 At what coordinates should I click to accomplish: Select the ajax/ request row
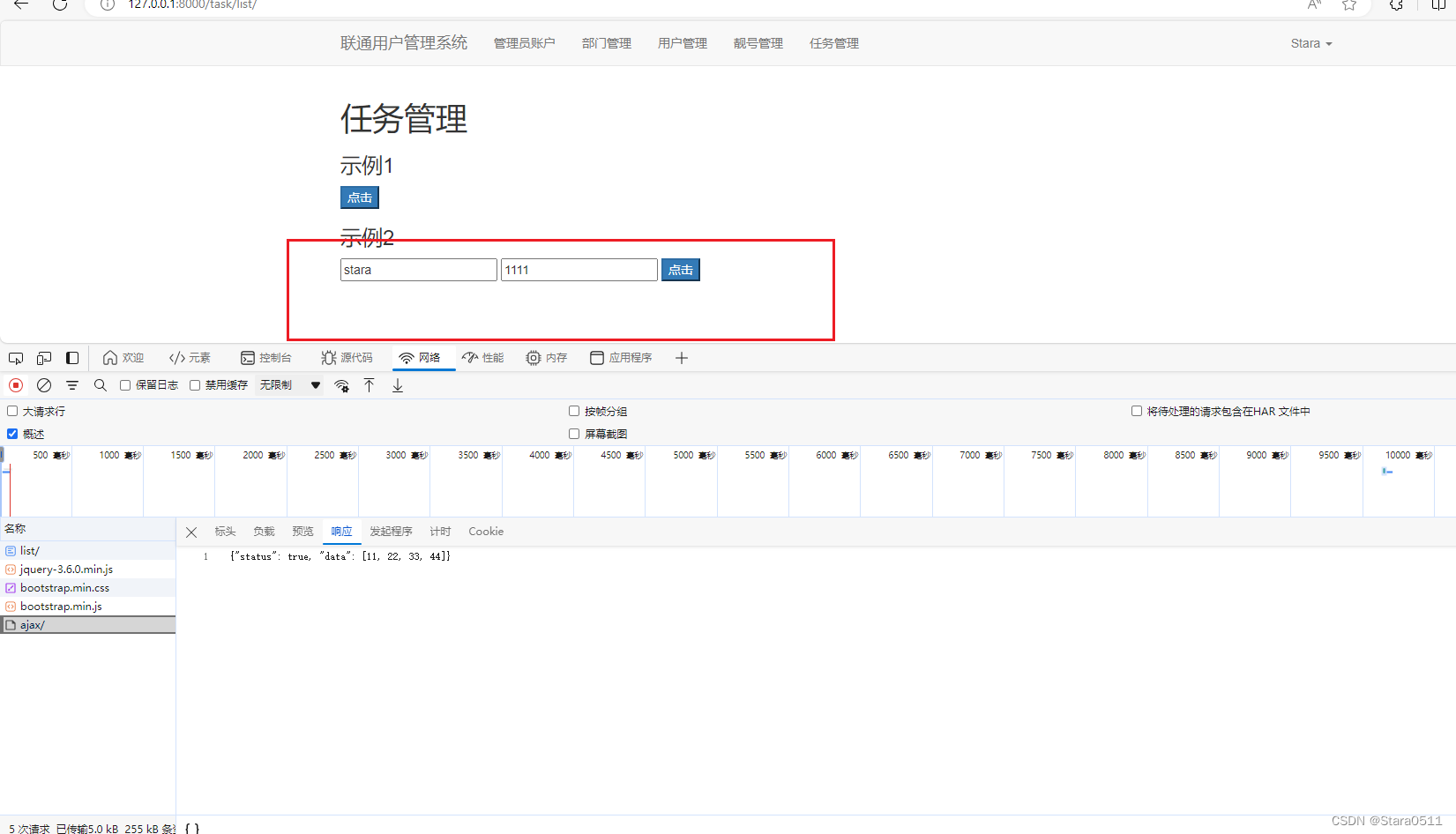pos(88,625)
